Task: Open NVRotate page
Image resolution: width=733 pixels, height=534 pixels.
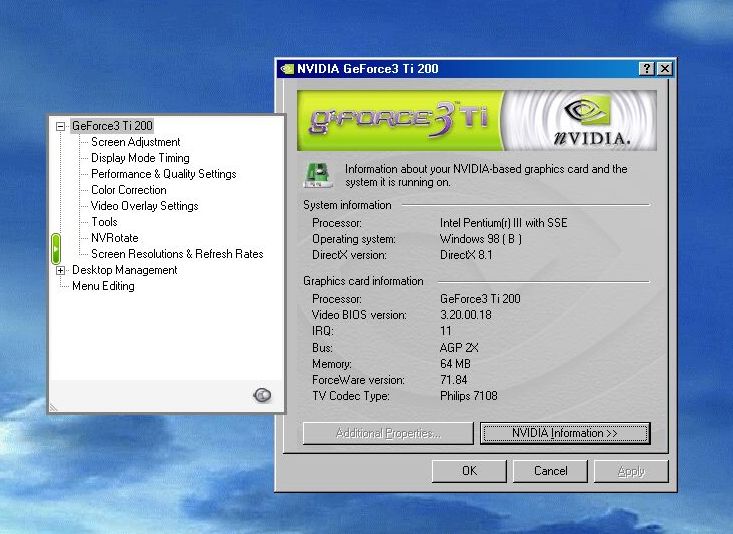Action: coord(115,238)
